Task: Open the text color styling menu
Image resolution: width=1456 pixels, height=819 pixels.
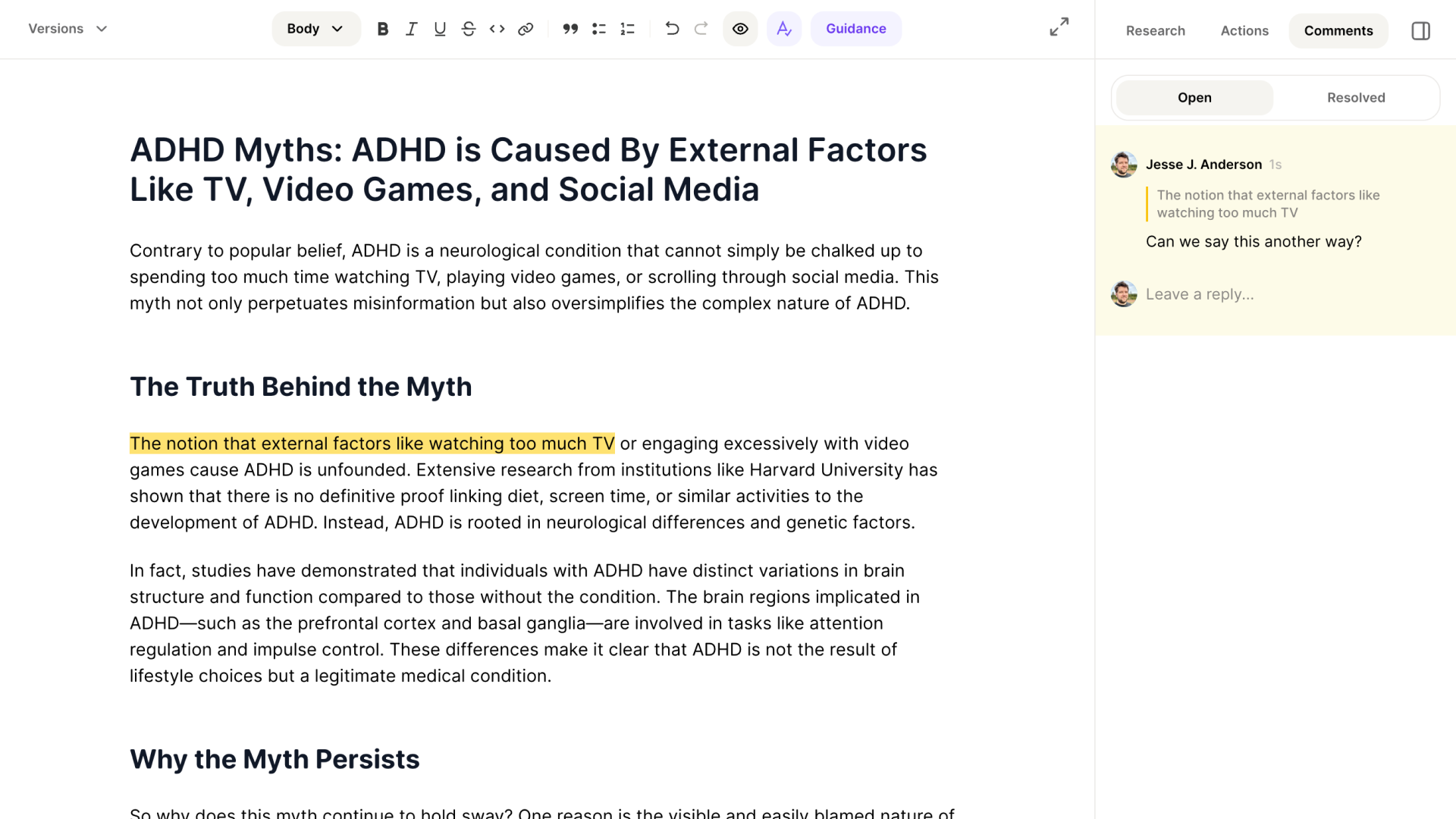Action: coord(784,29)
